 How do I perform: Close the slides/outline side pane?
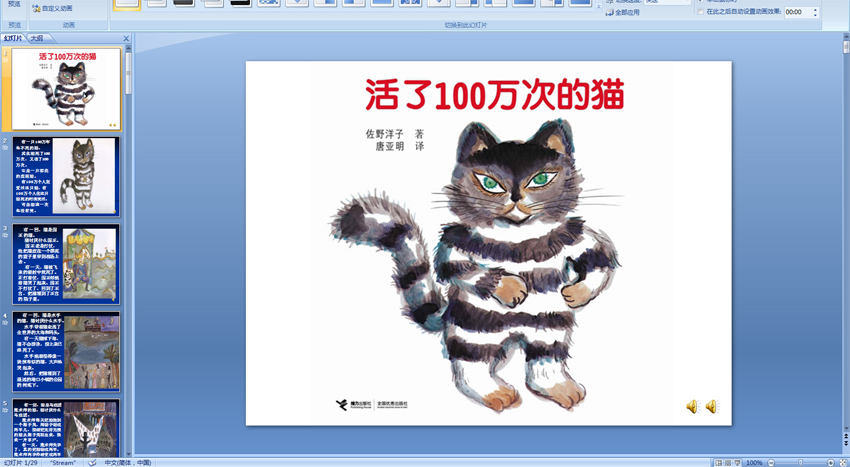click(x=126, y=39)
